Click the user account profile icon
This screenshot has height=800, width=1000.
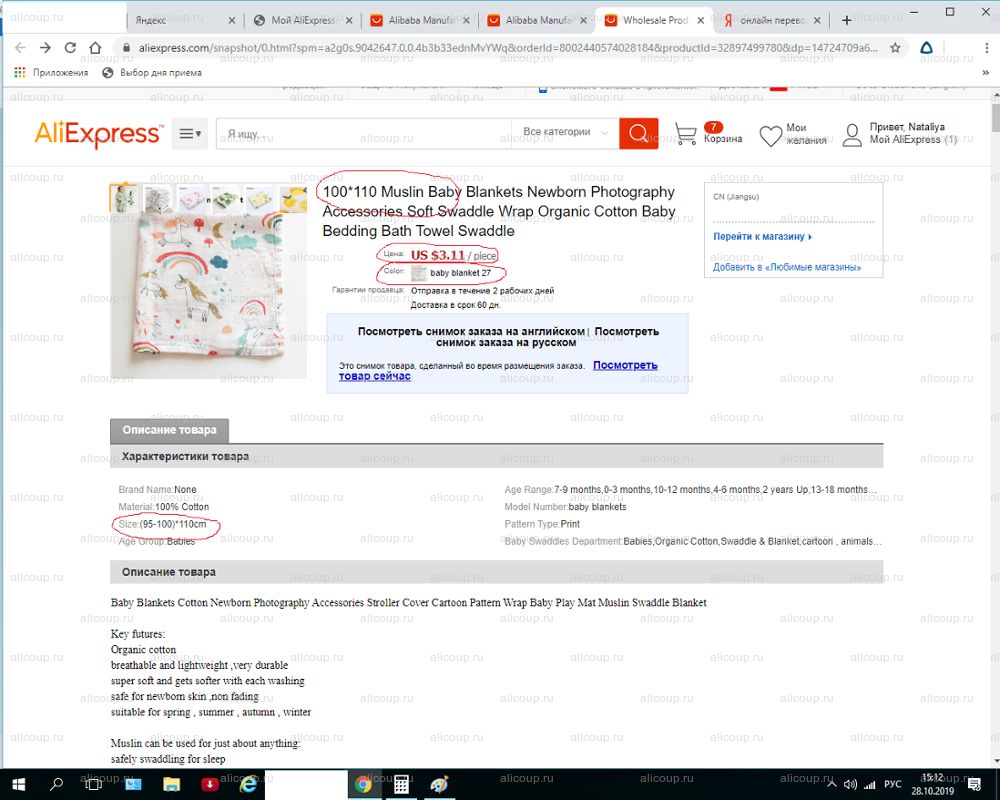pyautogui.click(x=852, y=135)
